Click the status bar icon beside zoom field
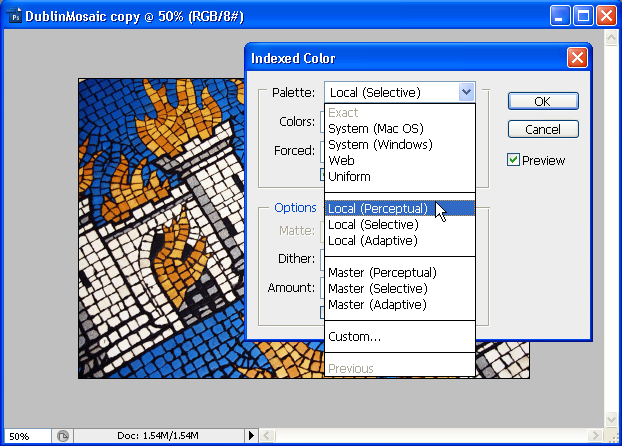The image size is (622, 446). 63,437
